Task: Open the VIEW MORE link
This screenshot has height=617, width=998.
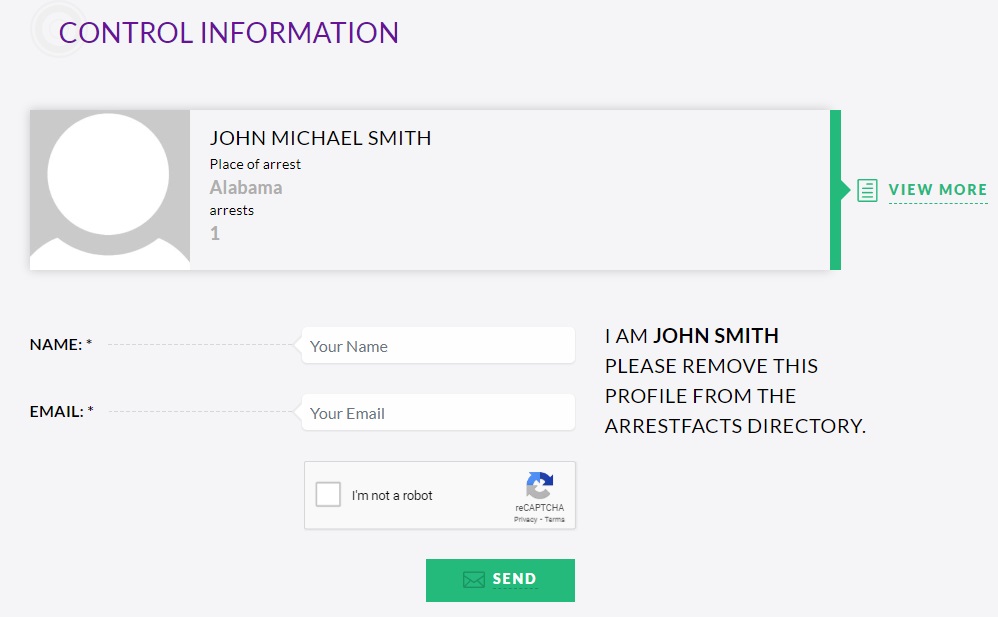Action: [937, 189]
